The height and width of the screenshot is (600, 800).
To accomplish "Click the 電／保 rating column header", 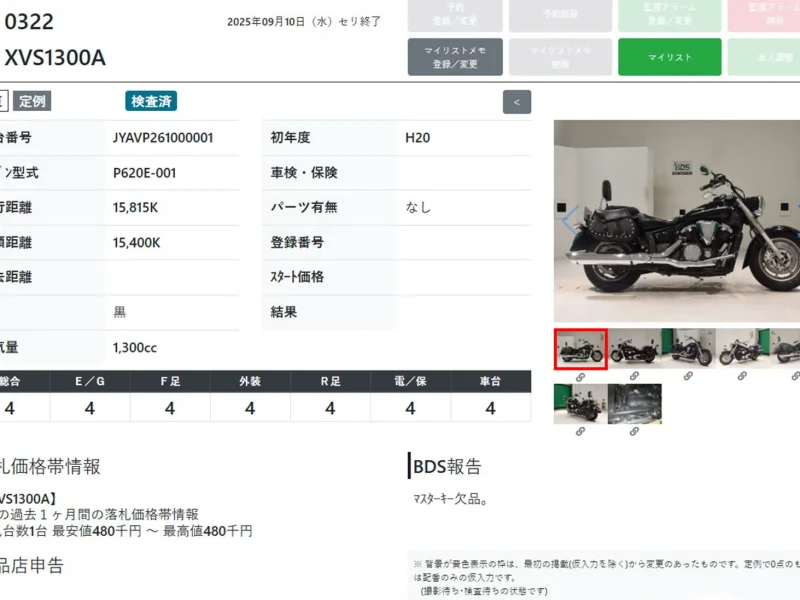I will click(410, 382).
